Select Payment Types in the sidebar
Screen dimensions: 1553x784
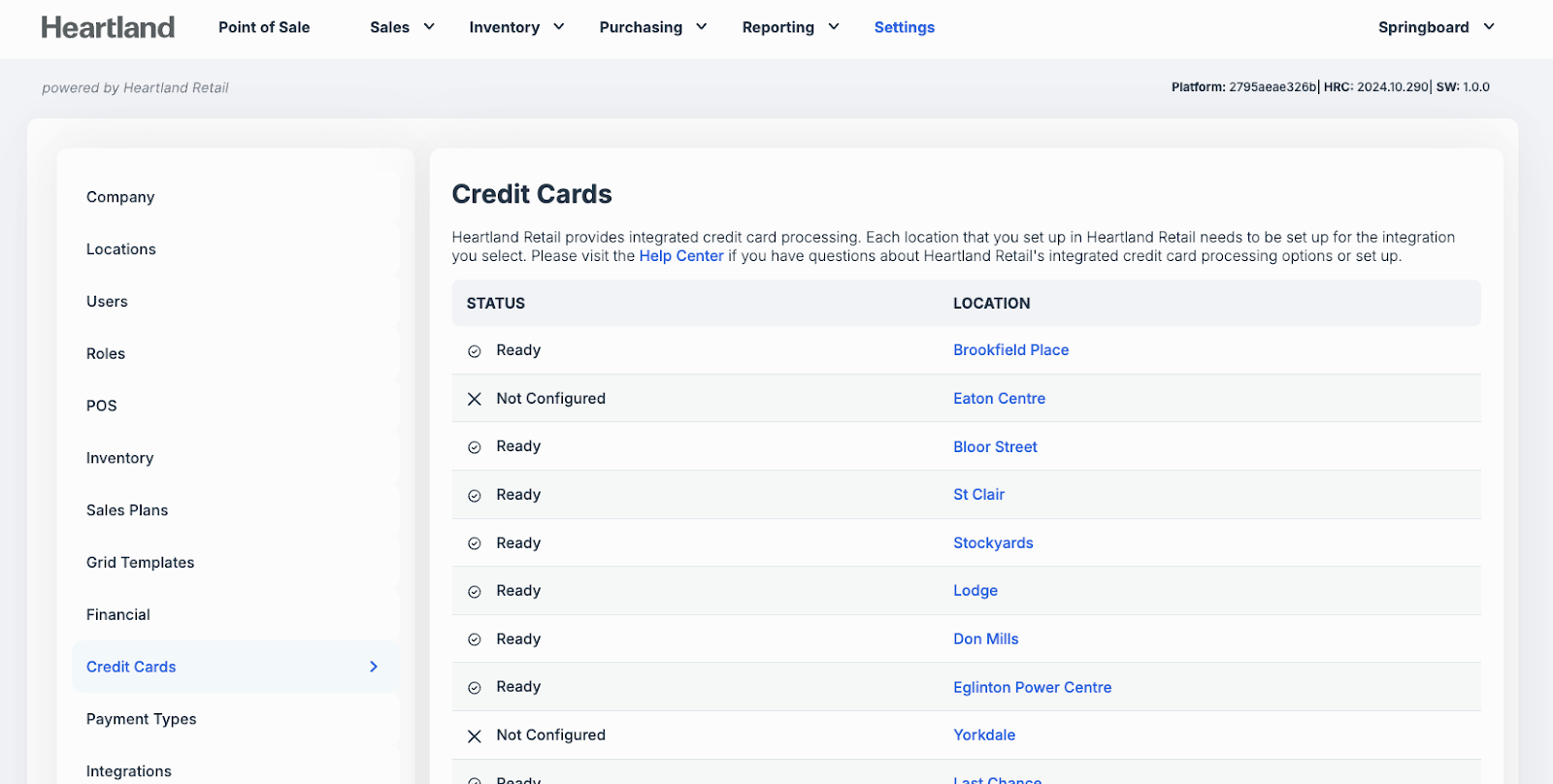142,719
